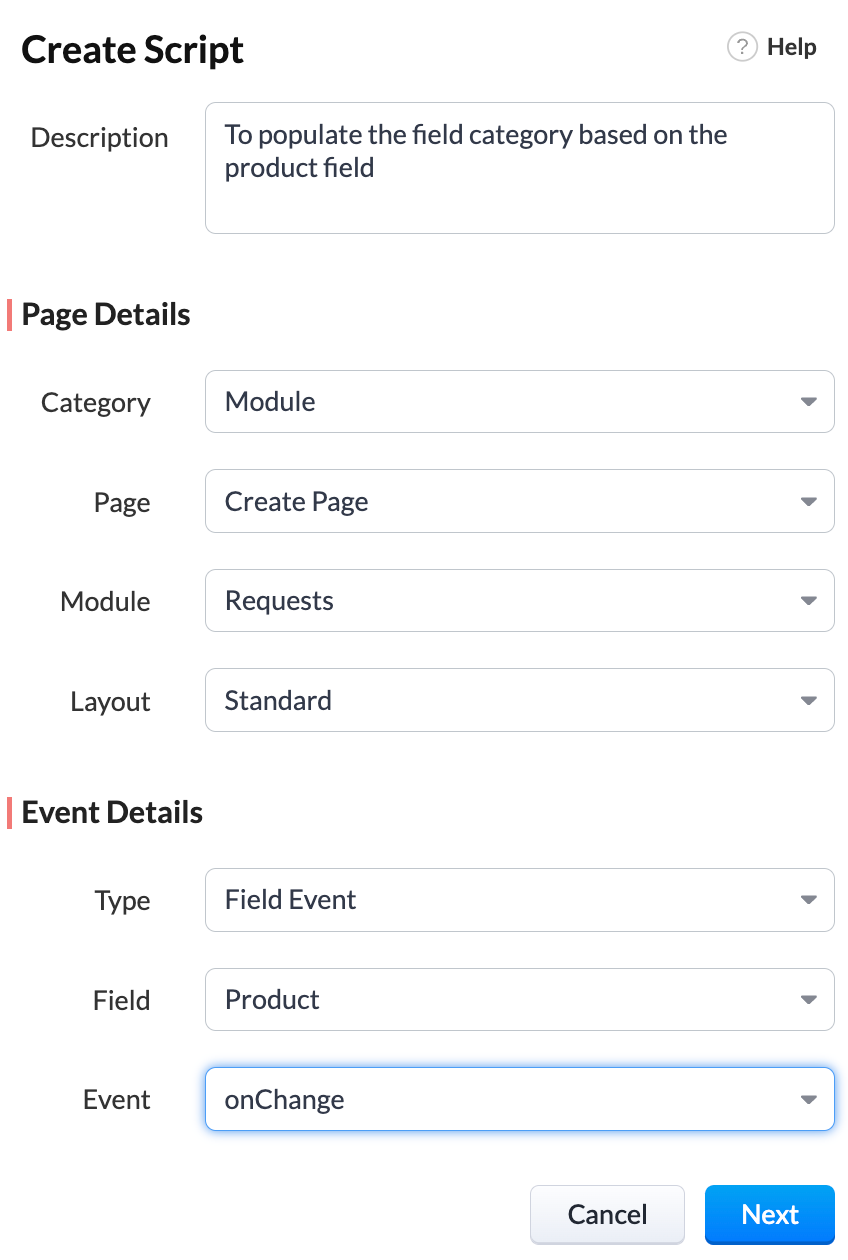Click the arrow icon in onChange field
The width and height of the screenshot is (848, 1260).
point(809,1100)
